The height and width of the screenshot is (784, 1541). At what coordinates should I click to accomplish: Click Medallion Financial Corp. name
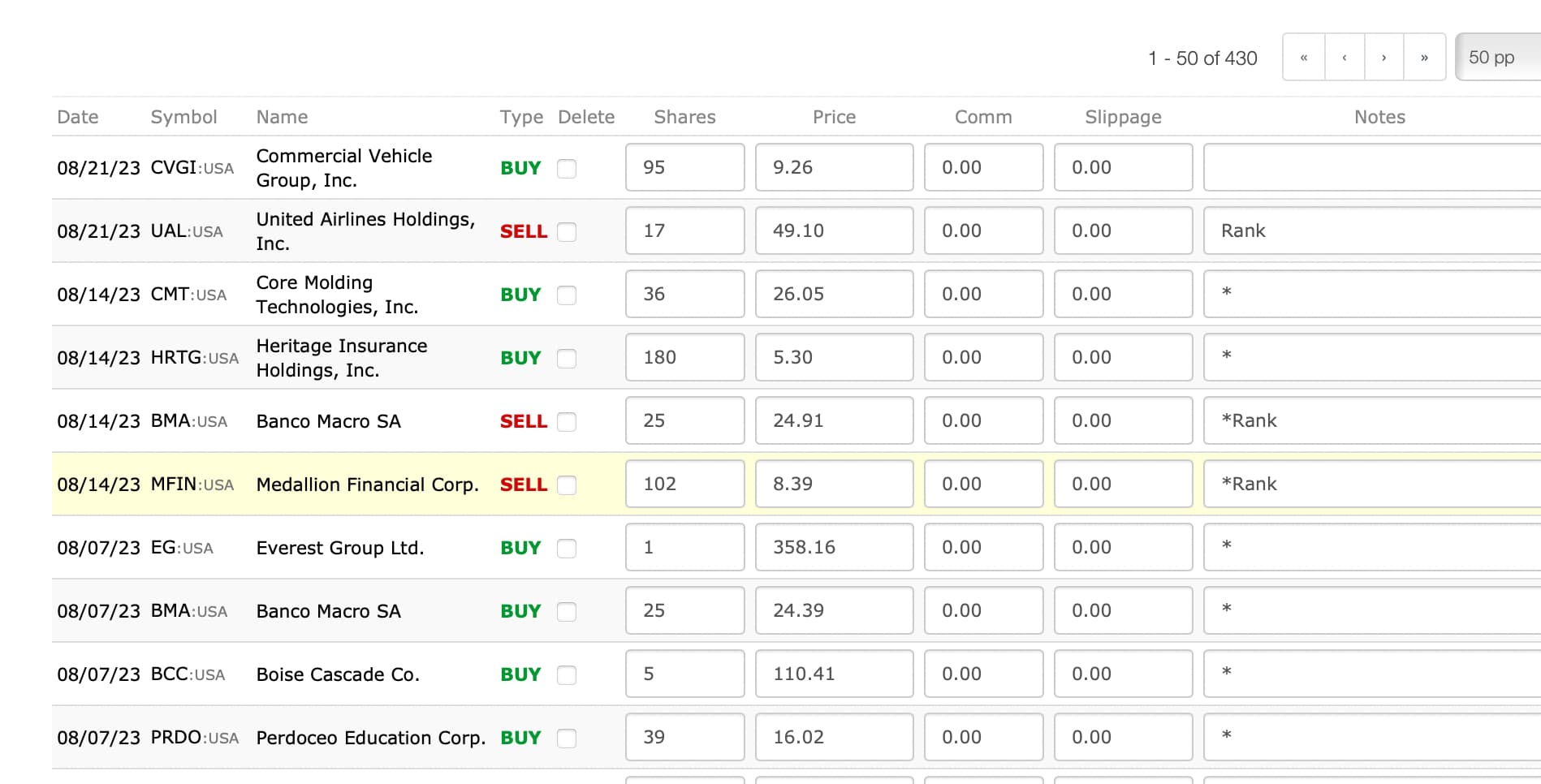367,485
